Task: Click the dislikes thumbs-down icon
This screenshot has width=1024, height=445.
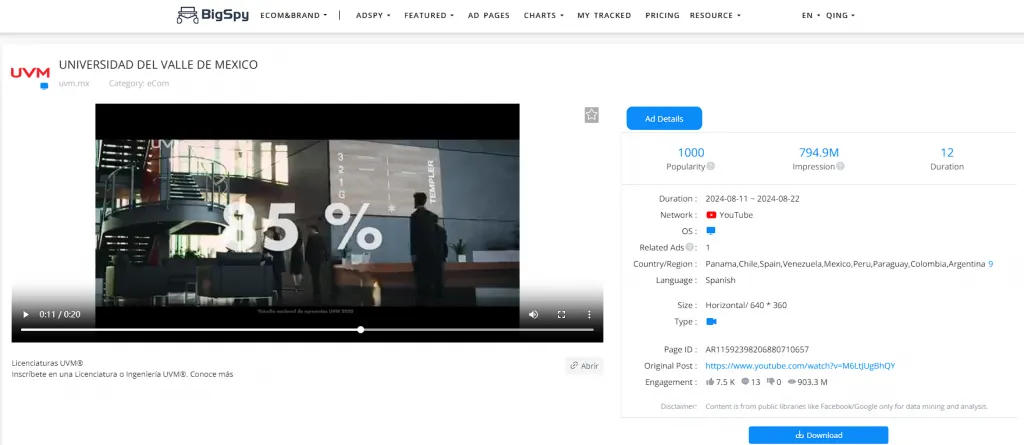Action: [x=770, y=382]
